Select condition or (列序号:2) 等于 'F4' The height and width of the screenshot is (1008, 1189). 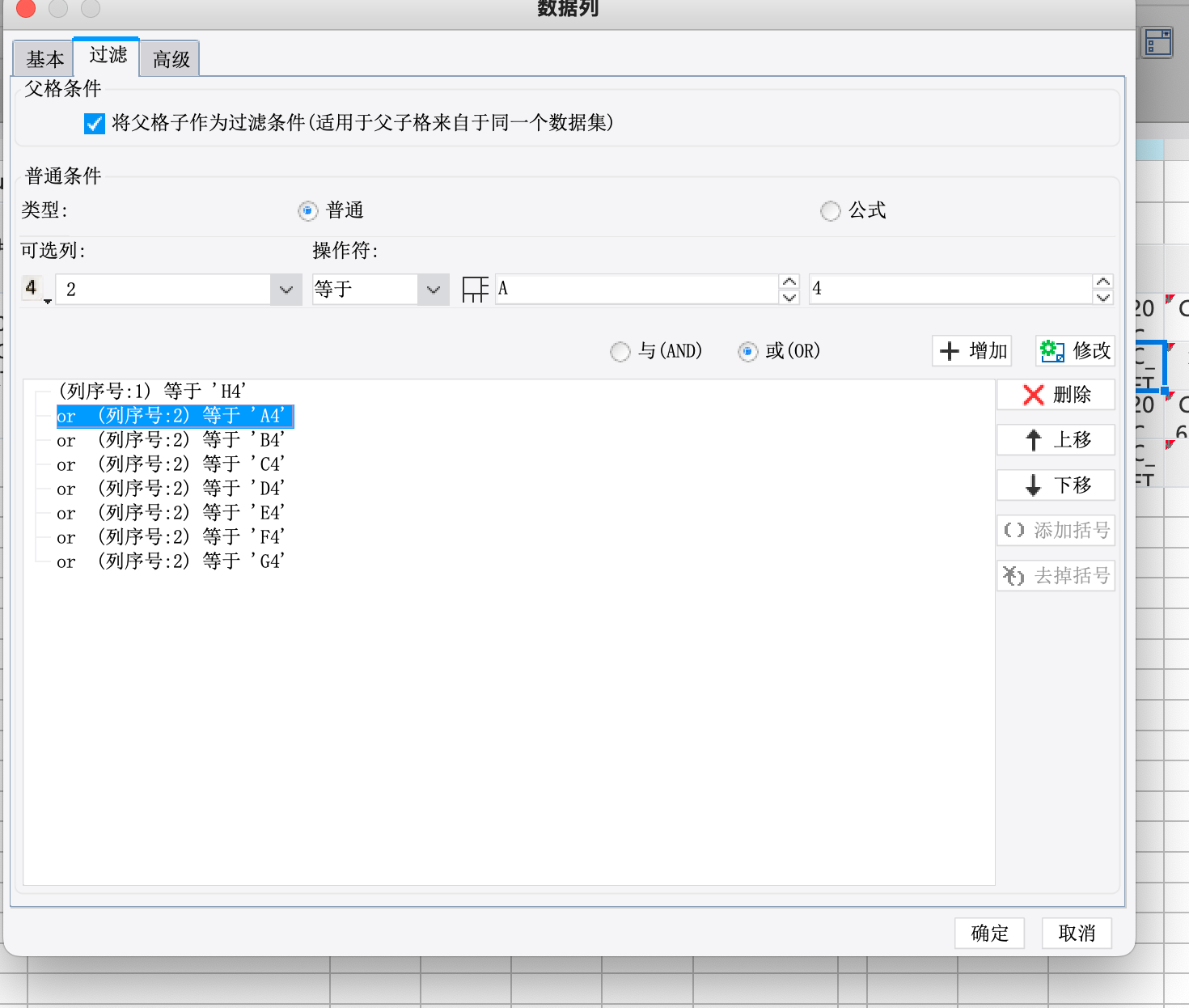tap(171, 537)
